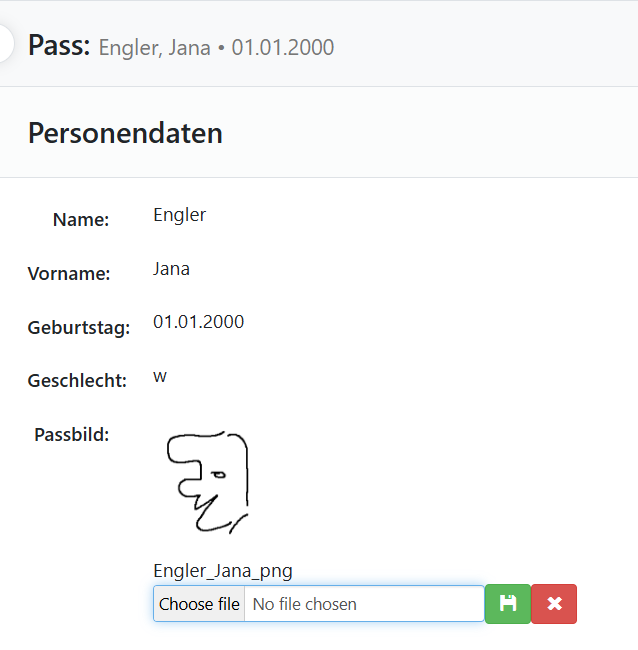Click the green save floppy-disk icon
Image resolution: width=638 pixels, height=650 pixels.
pos(508,604)
